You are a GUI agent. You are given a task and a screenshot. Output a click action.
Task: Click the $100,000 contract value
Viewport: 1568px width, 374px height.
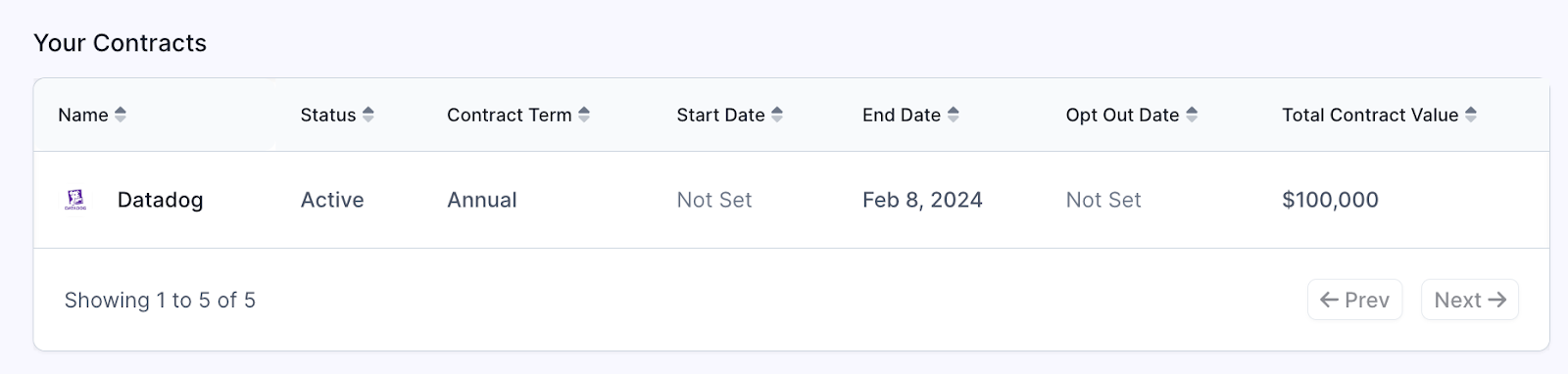tap(1330, 200)
